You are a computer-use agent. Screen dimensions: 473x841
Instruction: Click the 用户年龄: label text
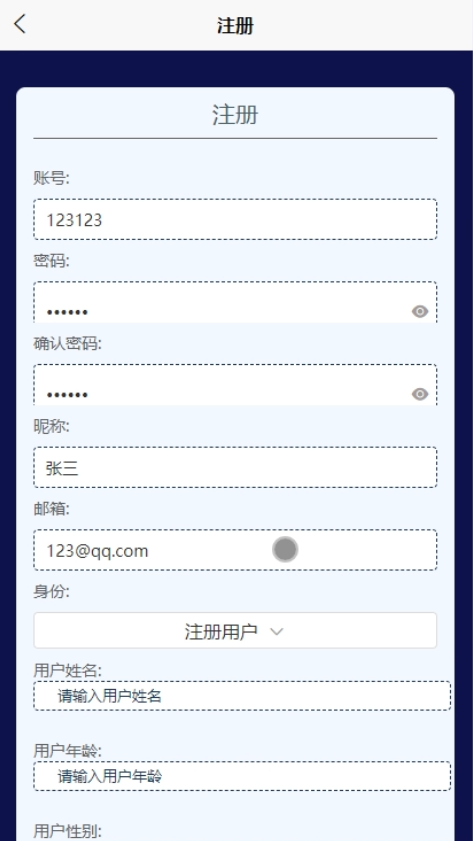[x=68, y=751]
